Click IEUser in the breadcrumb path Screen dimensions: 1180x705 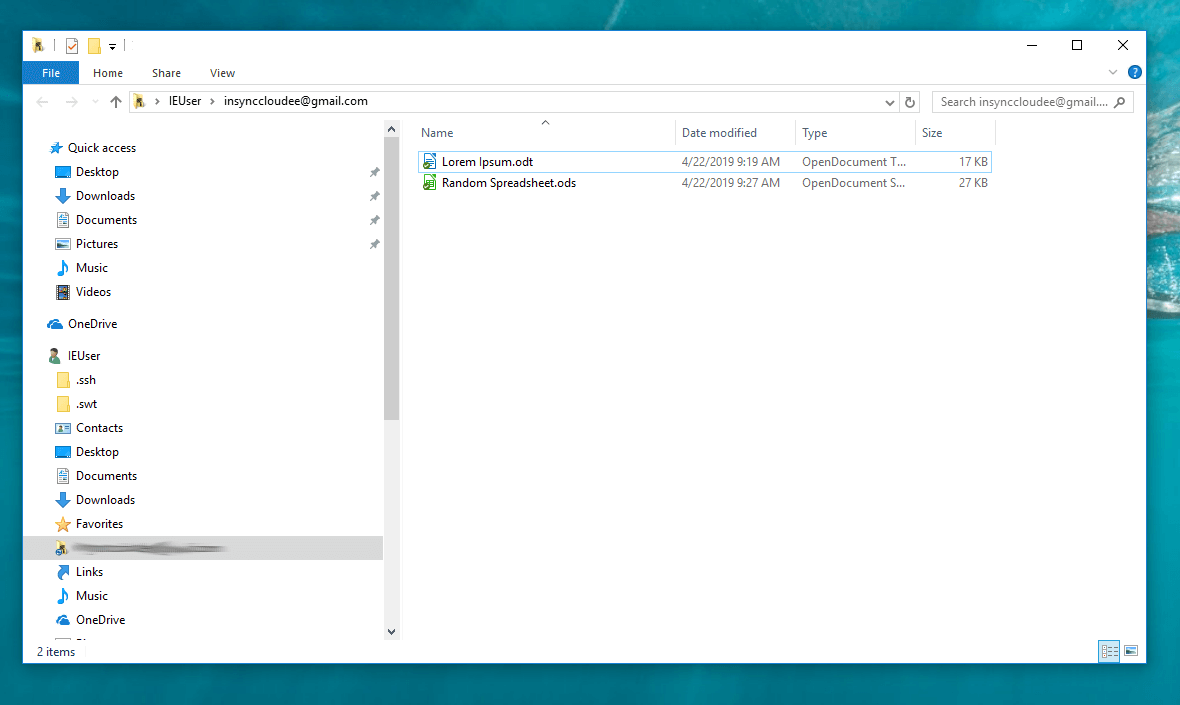[185, 101]
